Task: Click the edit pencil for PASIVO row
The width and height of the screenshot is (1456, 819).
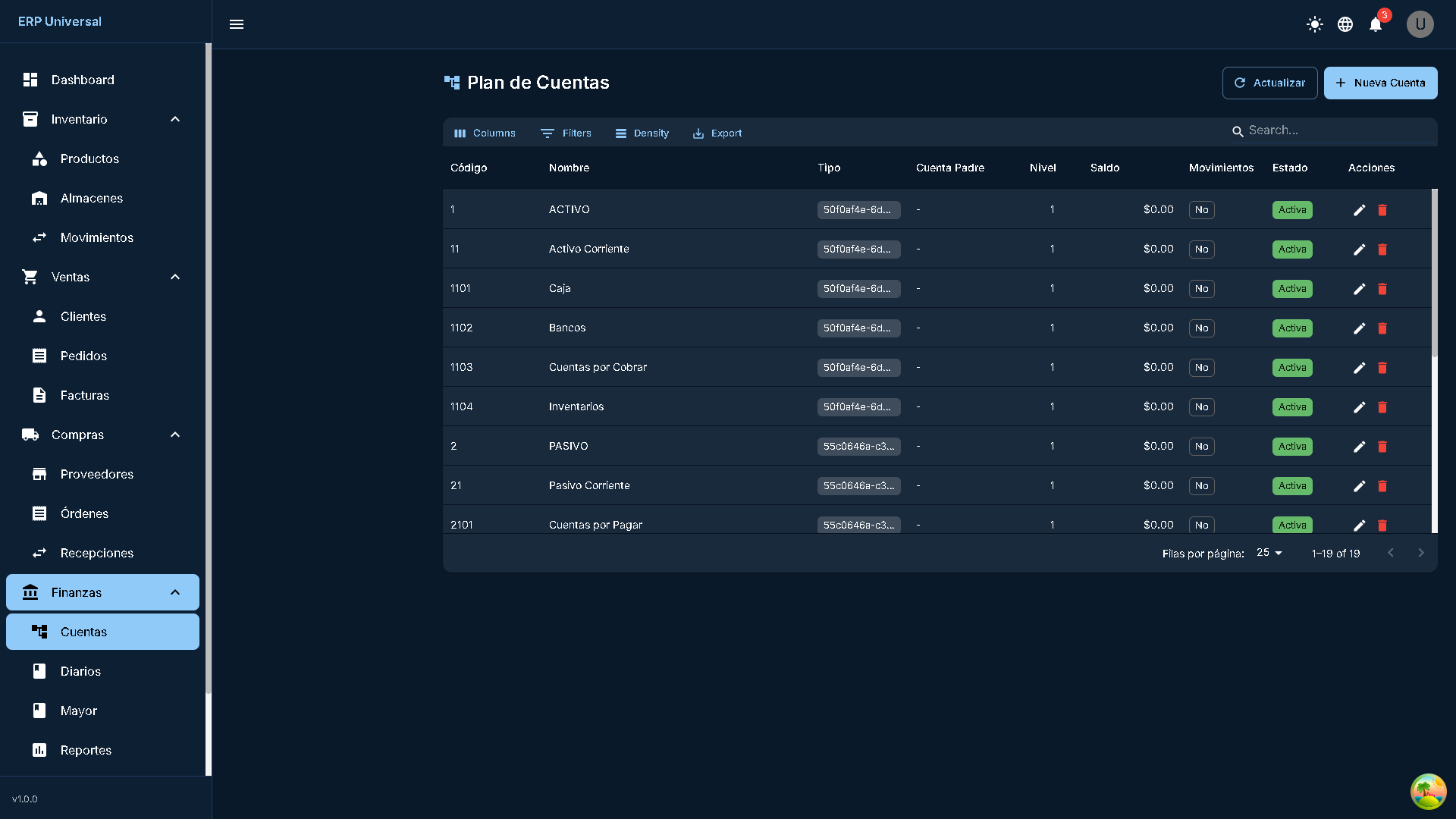Action: point(1359,447)
